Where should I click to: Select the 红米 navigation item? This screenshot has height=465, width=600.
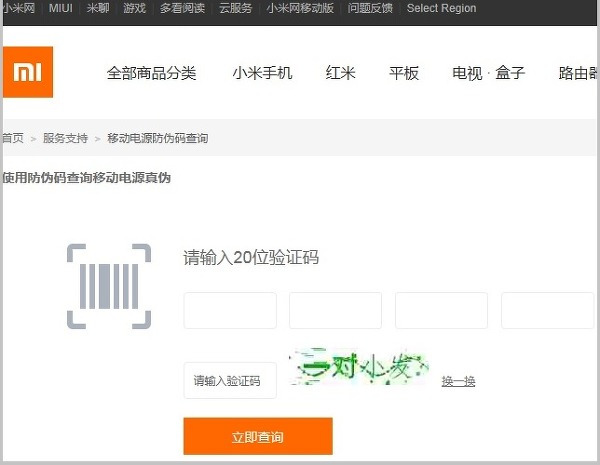(x=341, y=73)
